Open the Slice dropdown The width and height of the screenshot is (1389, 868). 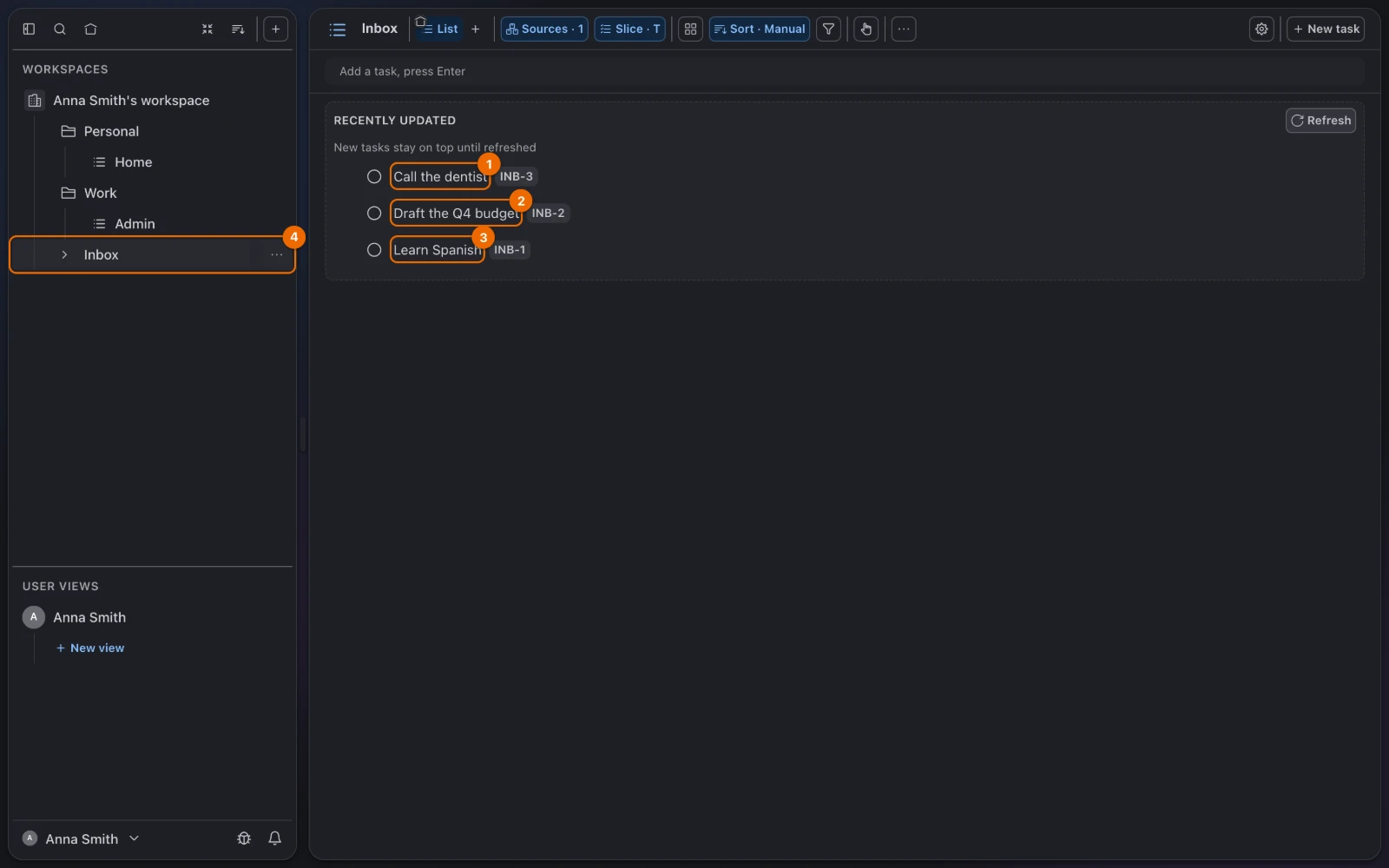[629, 29]
